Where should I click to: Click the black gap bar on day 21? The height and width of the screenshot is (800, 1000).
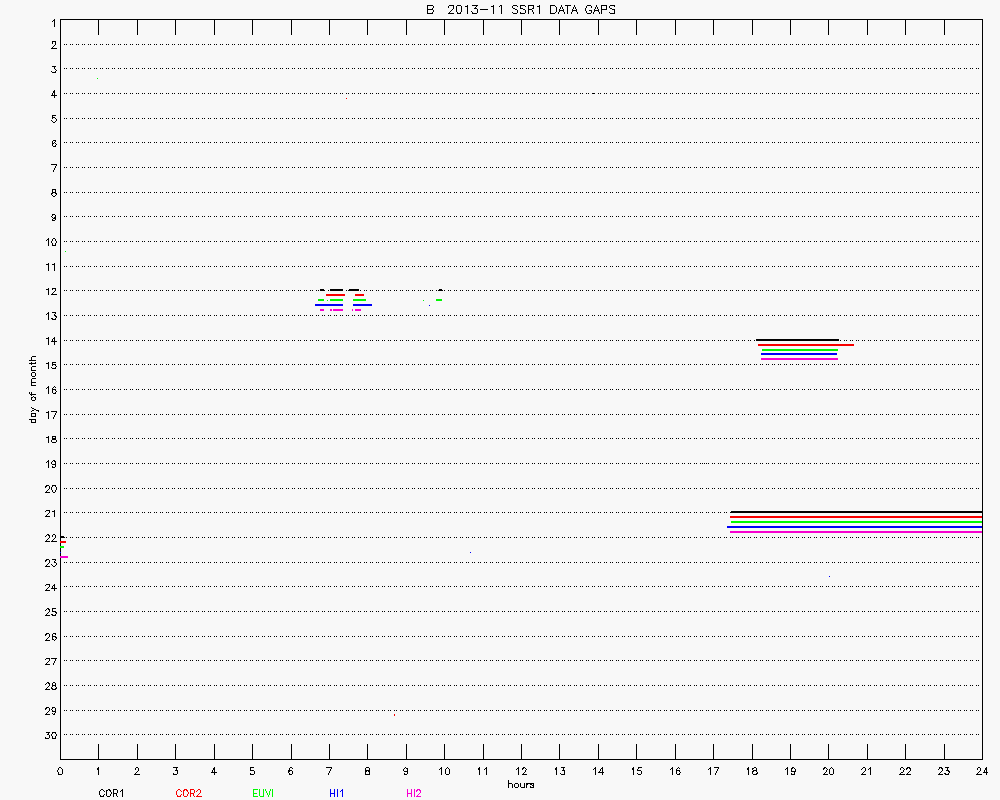[856, 512]
